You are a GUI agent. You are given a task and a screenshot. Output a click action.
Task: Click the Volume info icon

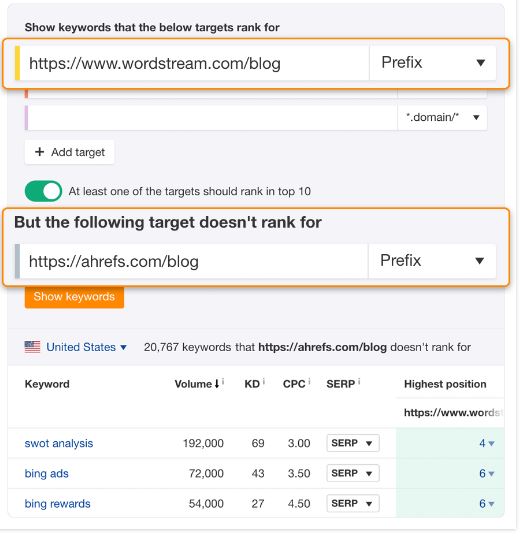point(223,382)
